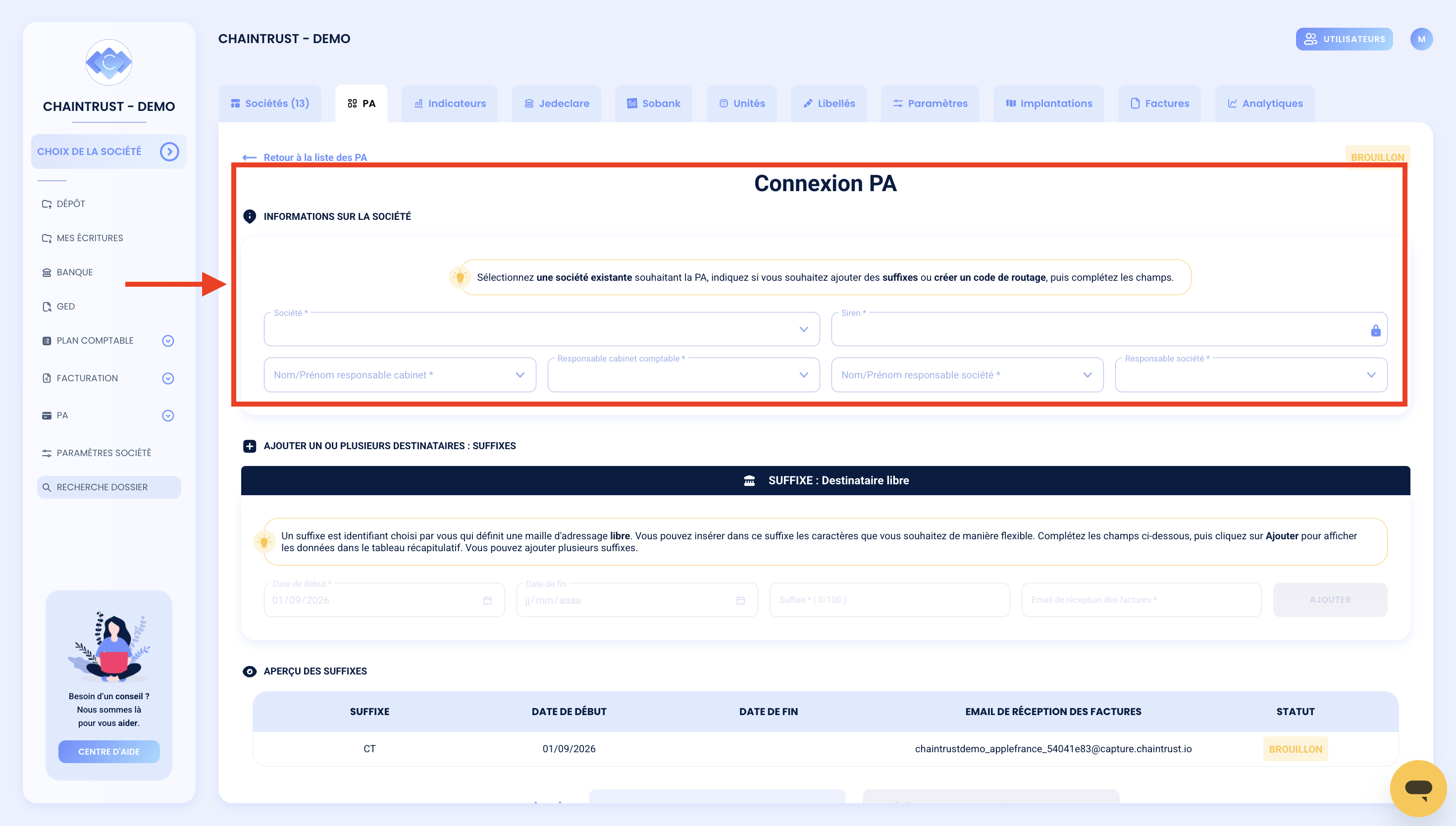Click the Siren input field

click(x=1109, y=329)
